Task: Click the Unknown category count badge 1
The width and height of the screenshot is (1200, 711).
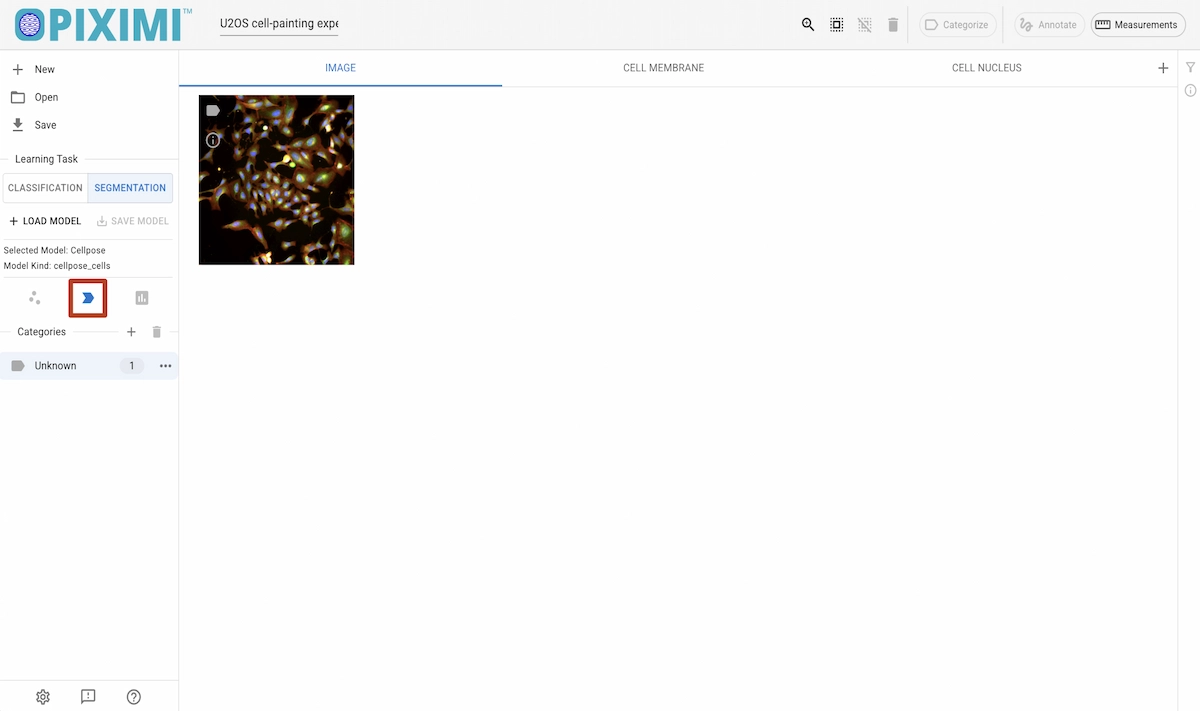Action: click(x=131, y=366)
